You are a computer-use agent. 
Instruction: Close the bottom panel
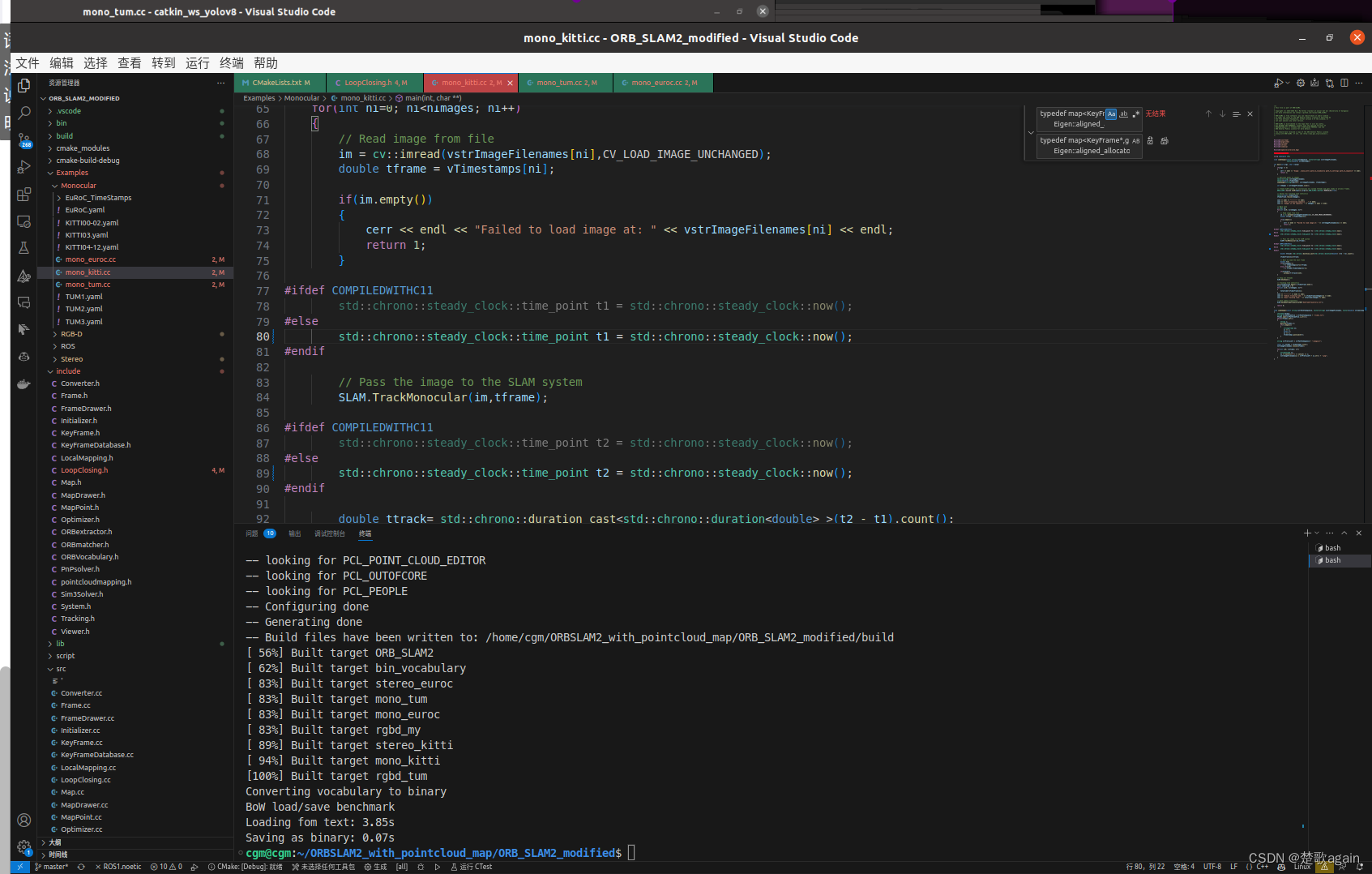[x=1359, y=533]
